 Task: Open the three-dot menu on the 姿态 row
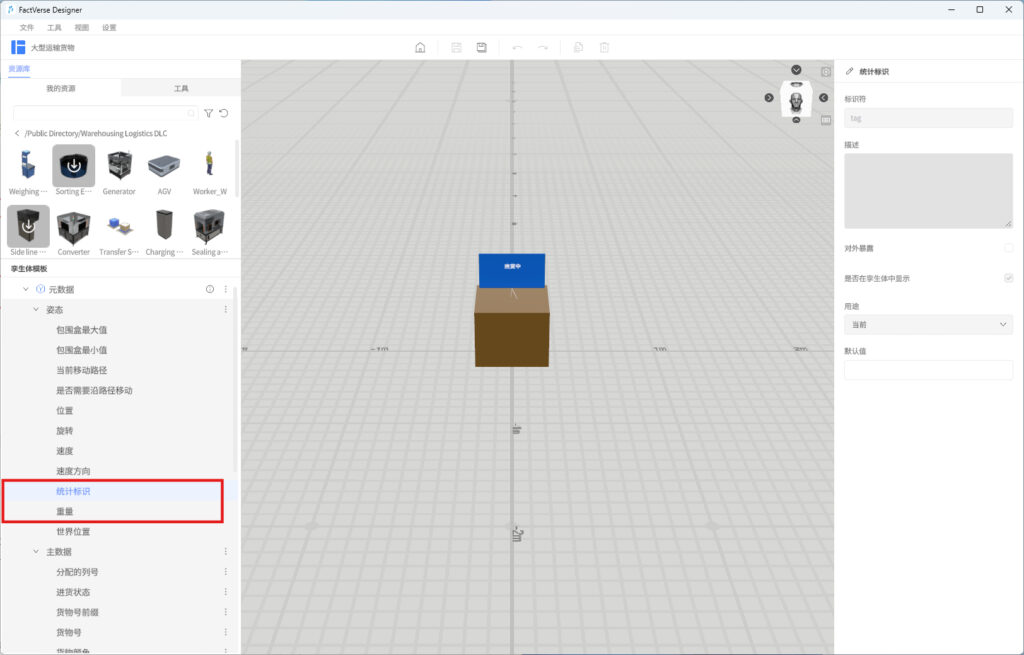(226, 310)
